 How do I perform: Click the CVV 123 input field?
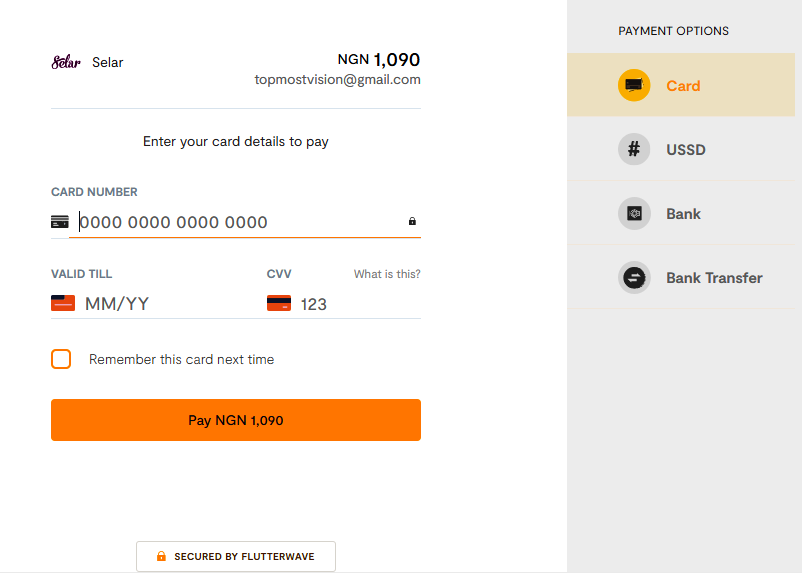click(x=358, y=304)
